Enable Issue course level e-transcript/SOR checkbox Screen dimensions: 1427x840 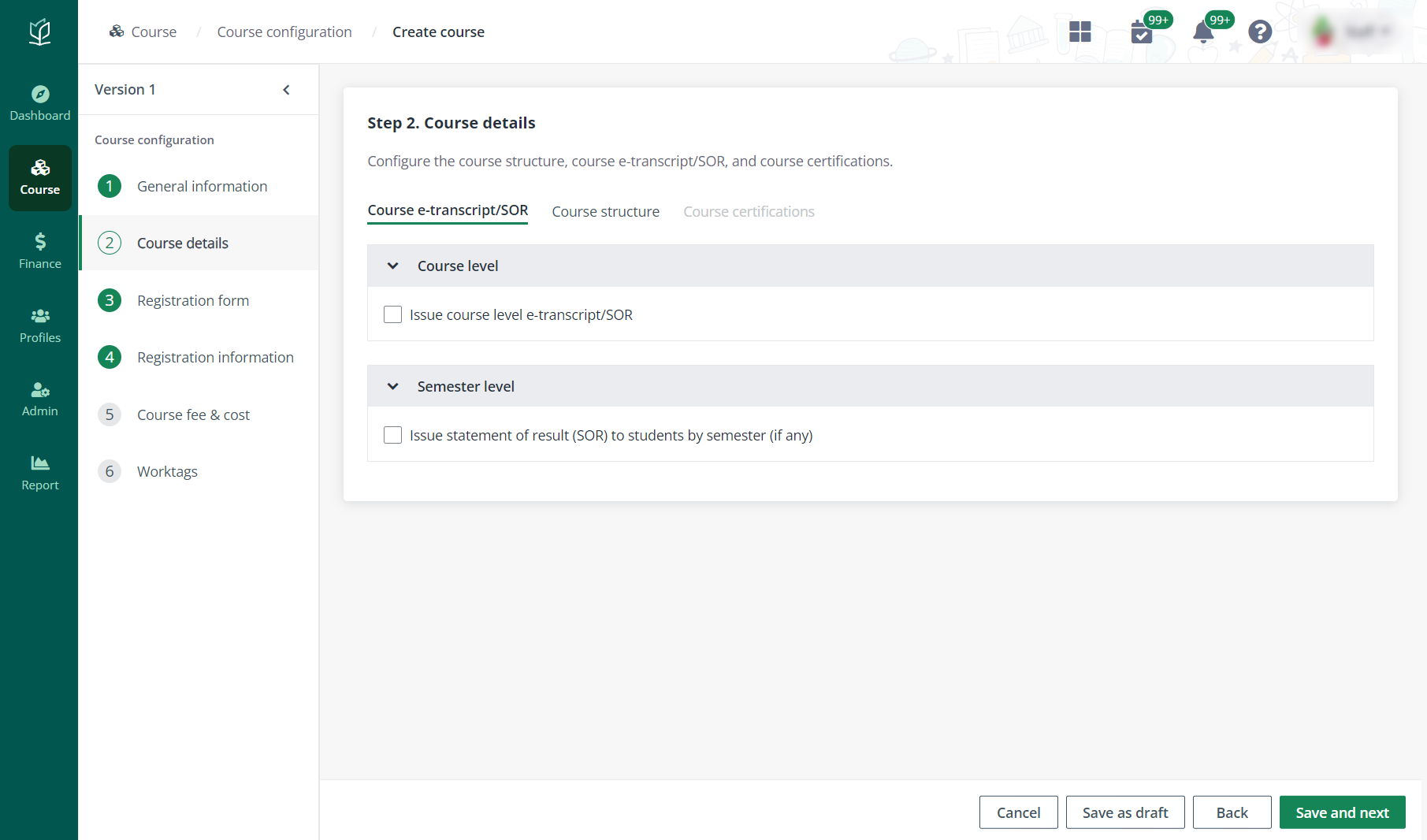tap(392, 314)
